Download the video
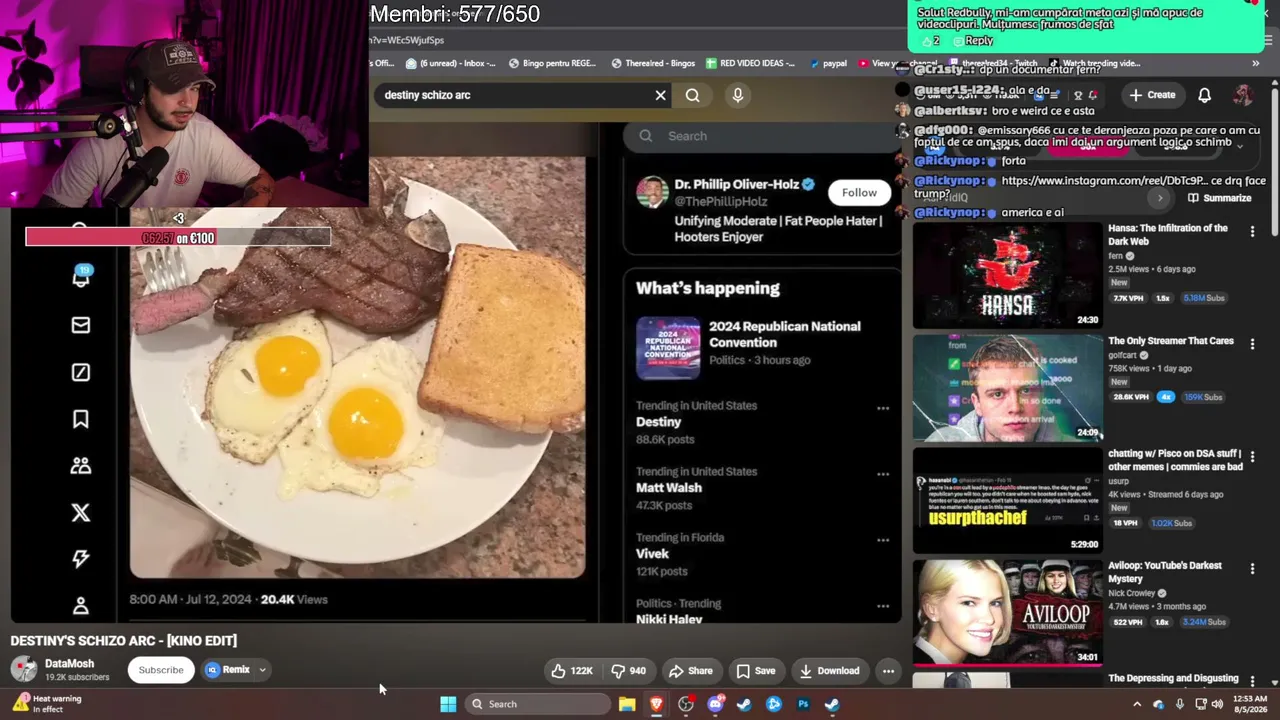1280x720 pixels. [829, 671]
